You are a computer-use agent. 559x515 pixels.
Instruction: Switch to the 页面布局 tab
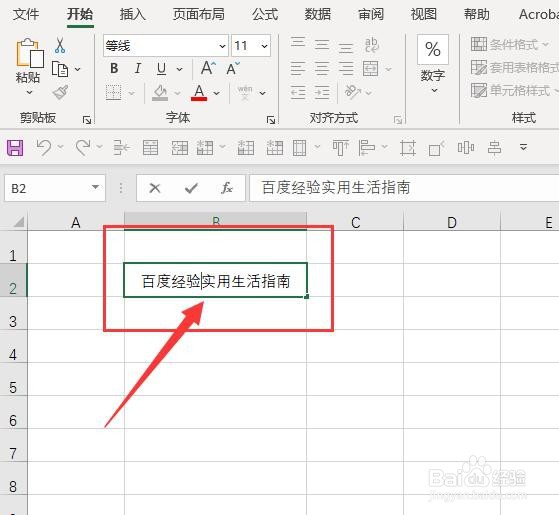tap(199, 14)
